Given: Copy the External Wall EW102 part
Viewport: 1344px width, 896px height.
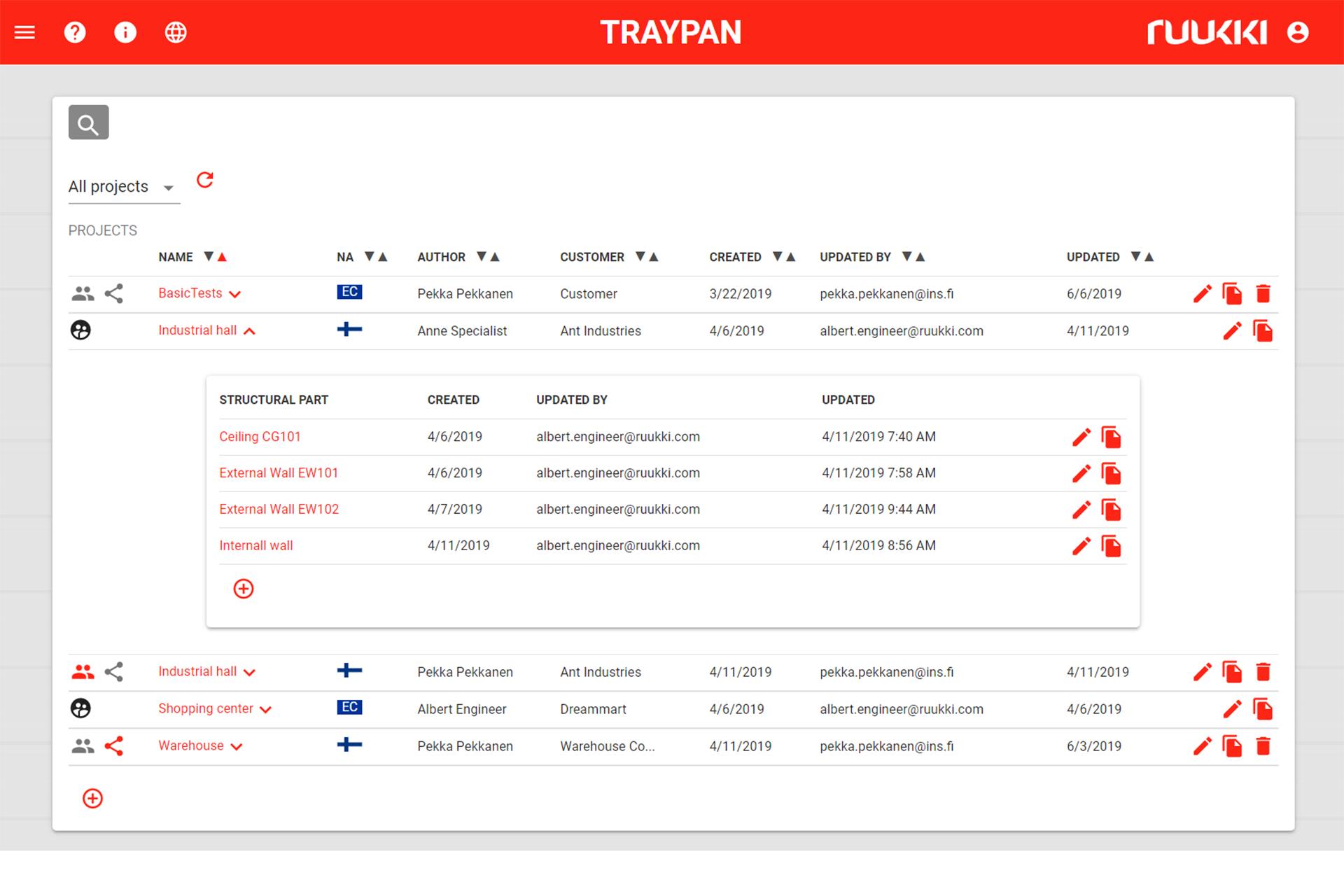Looking at the screenshot, I should point(1111,510).
